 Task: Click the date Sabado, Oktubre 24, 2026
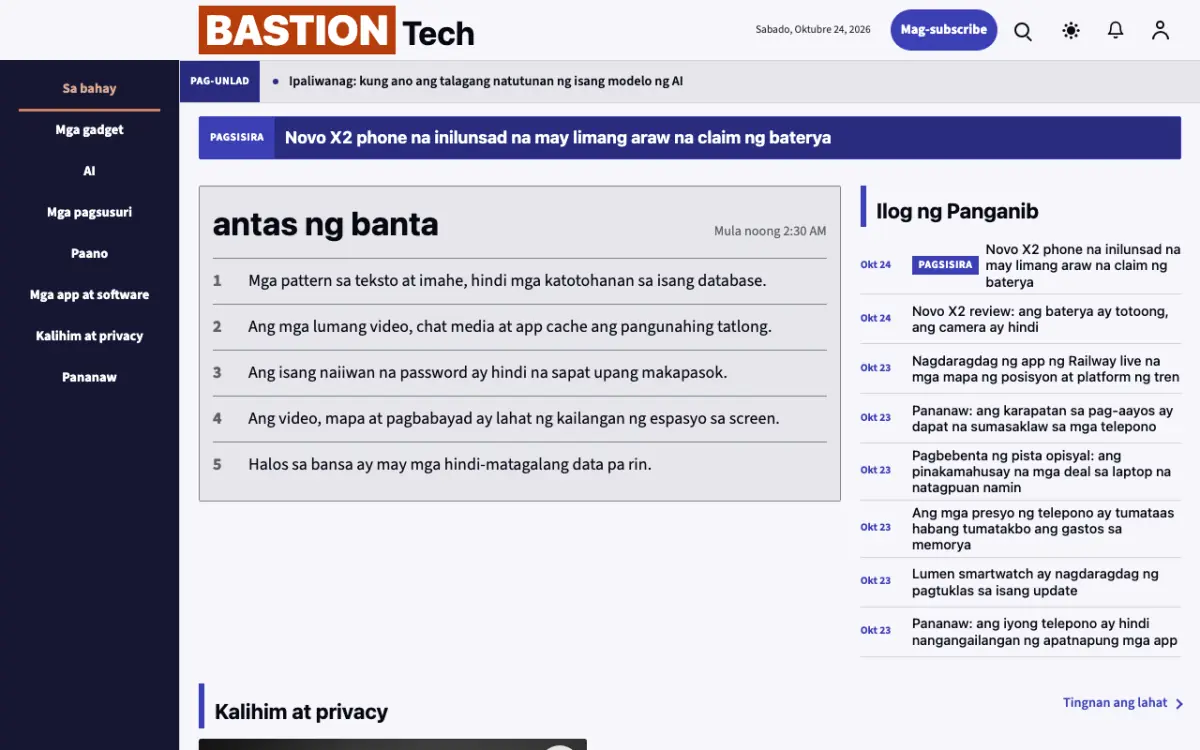pyautogui.click(x=813, y=30)
